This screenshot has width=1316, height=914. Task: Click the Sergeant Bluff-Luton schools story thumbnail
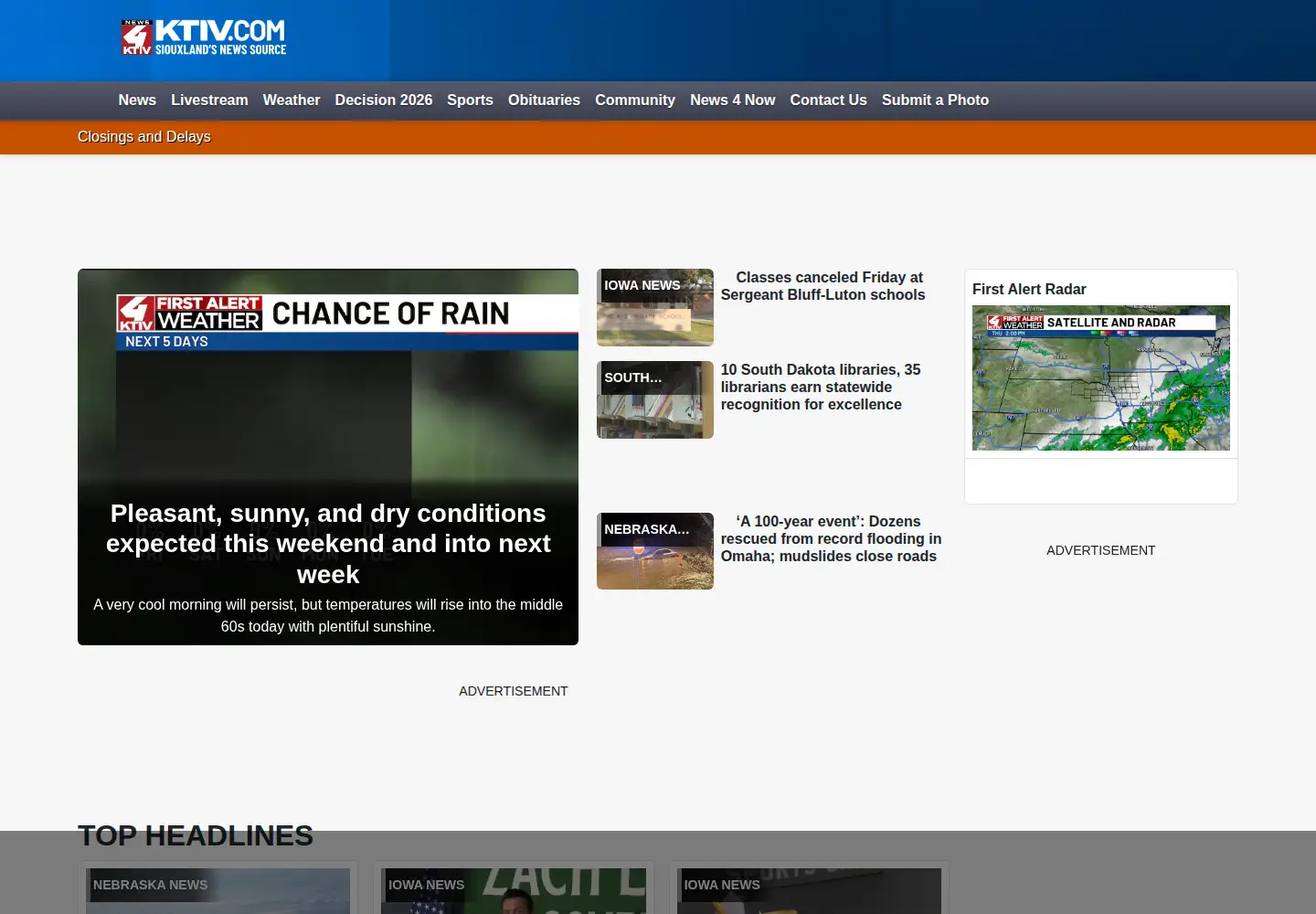coord(655,307)
